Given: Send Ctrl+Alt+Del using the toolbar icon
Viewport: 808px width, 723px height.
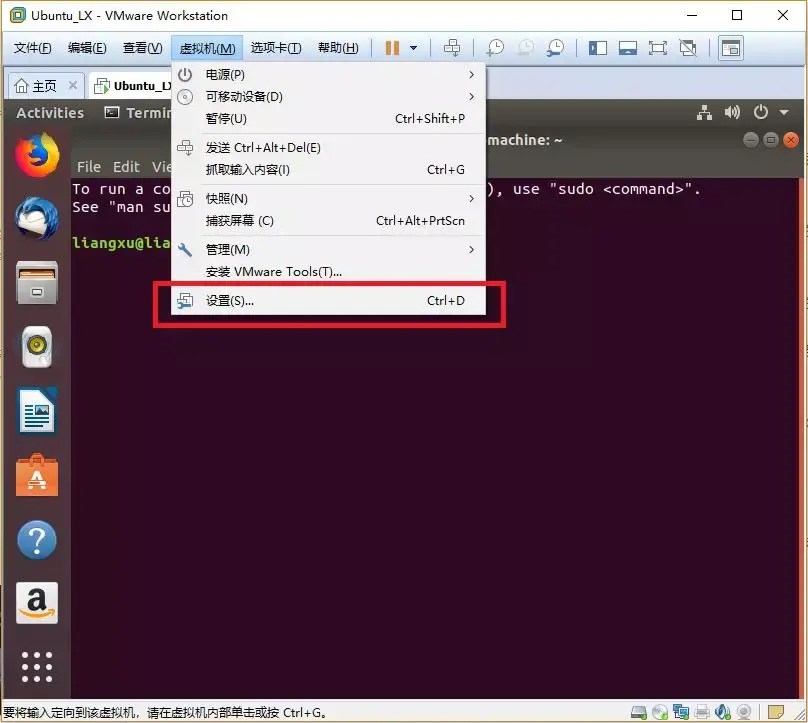Looking at the screenshot, I should pyautogui.click(x=452, y=48).
